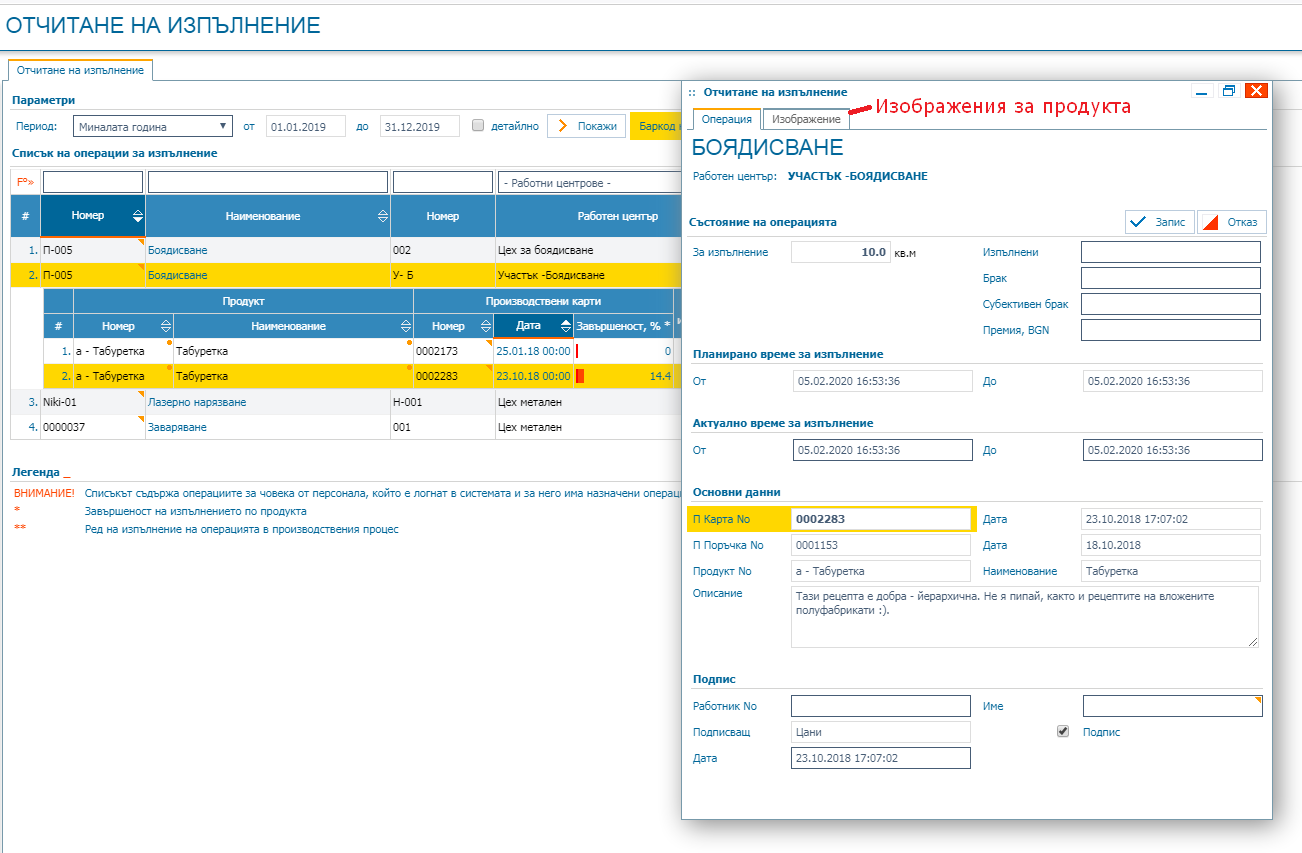
Task: Select the main Отчитане на изпълнение tab
Action: coord(80,70)
